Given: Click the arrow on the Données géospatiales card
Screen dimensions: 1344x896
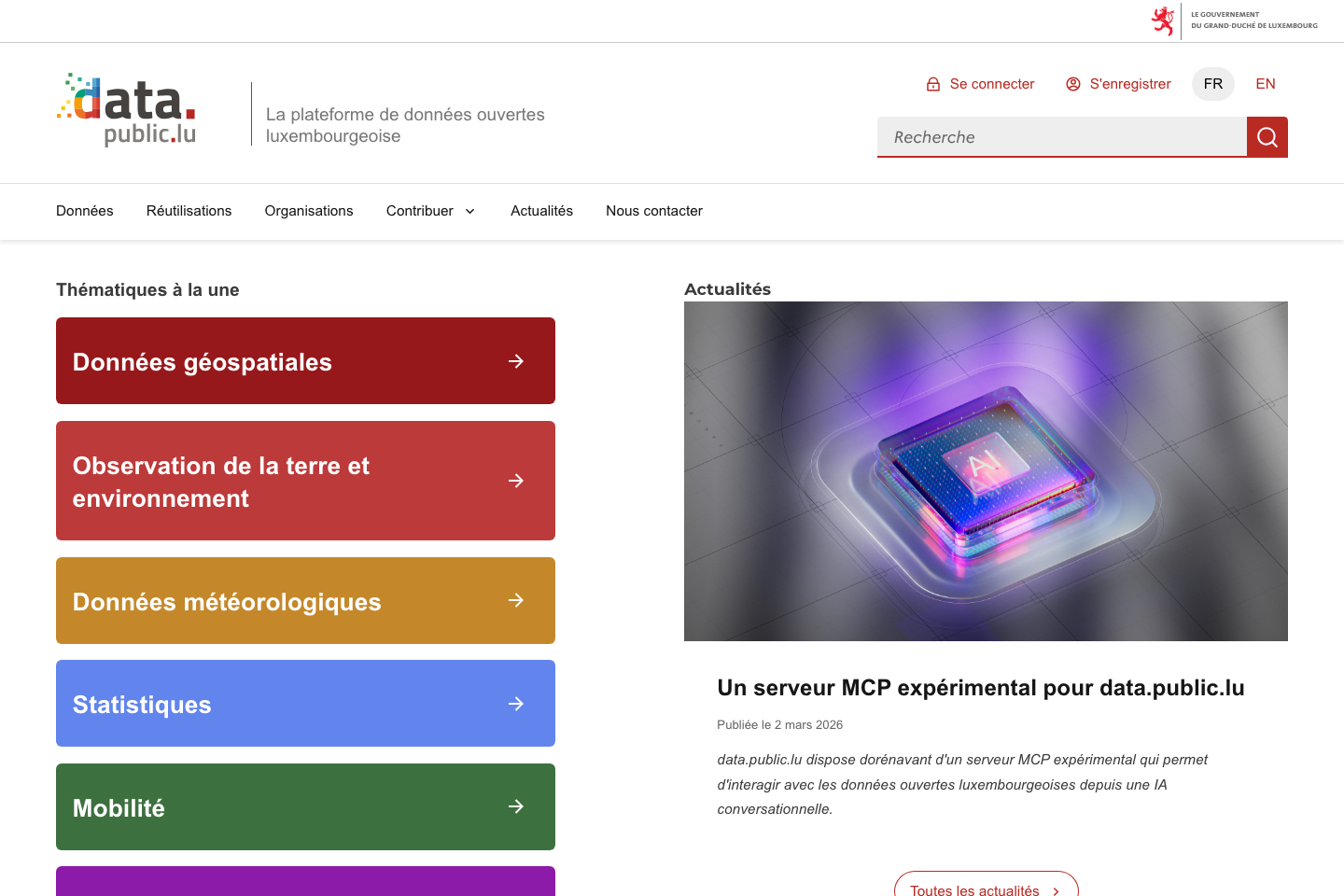Looking at the screenshot, I should pyautogui.click(x=516, y=361).
